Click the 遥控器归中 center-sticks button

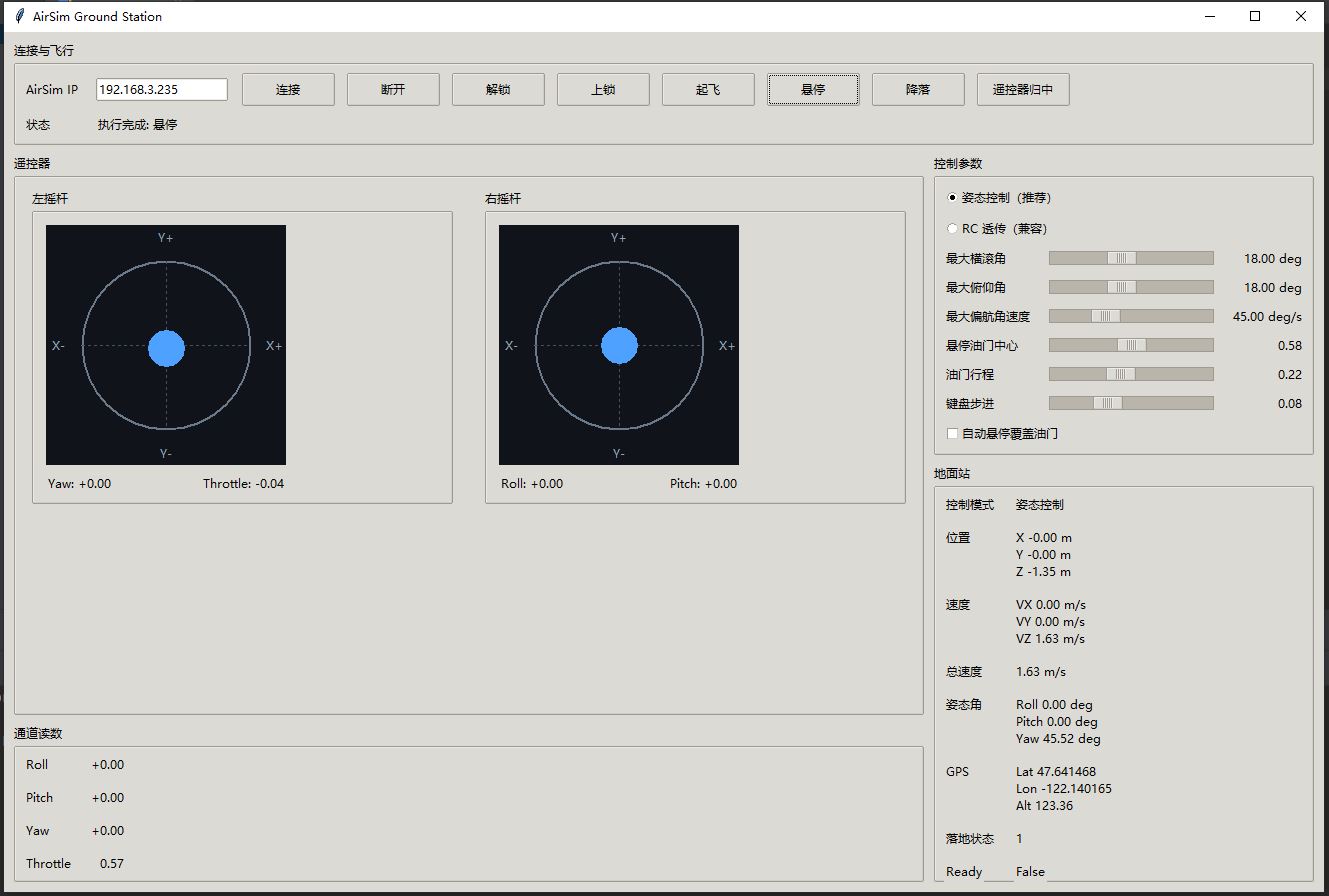[x=1023, y=90]
